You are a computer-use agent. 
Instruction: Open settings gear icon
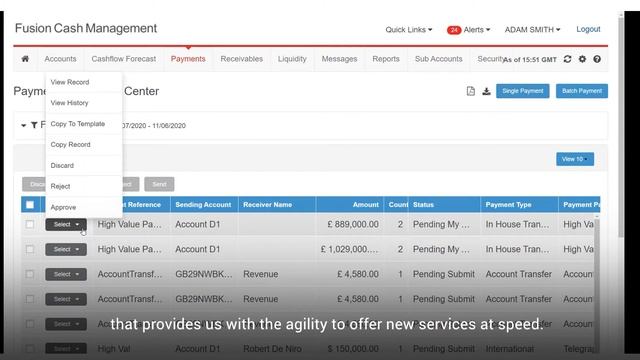point(582,59)
